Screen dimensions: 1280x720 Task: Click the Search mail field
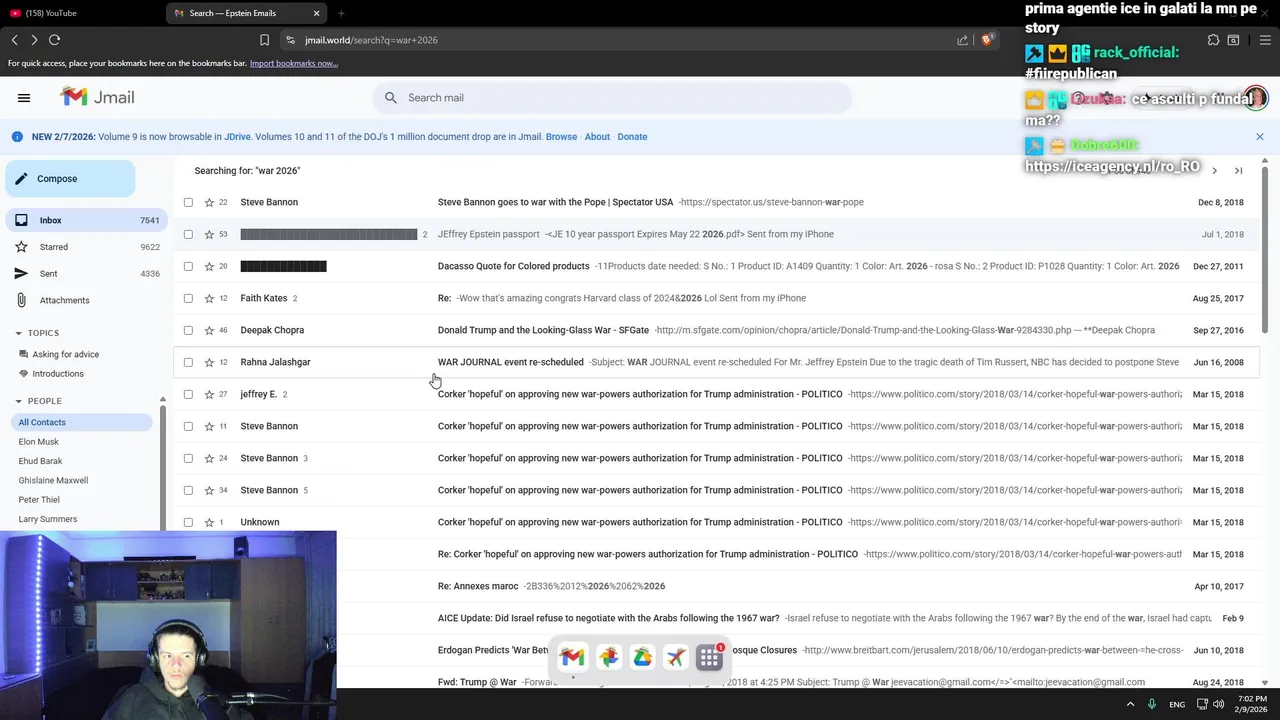click(x=613, y=98)
